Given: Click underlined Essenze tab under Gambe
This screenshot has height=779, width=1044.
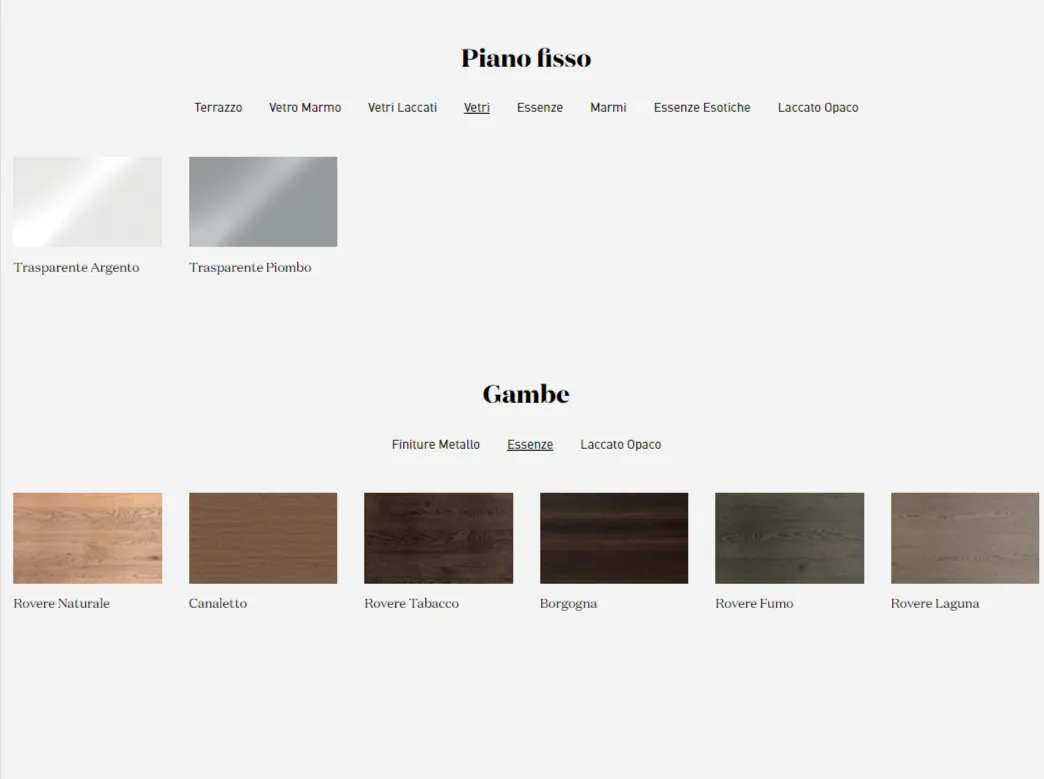Looking at the screenshot, I should tap(530, 445).
